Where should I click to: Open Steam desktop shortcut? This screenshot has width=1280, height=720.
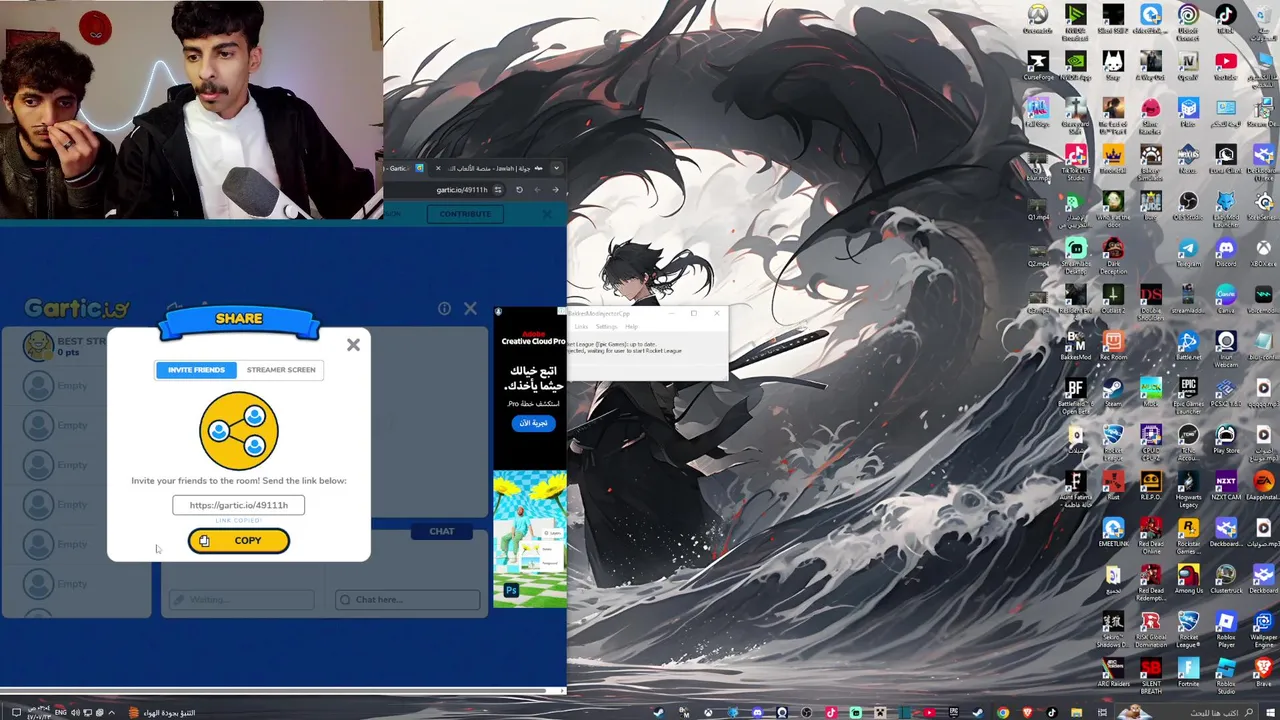[1113, 392]
